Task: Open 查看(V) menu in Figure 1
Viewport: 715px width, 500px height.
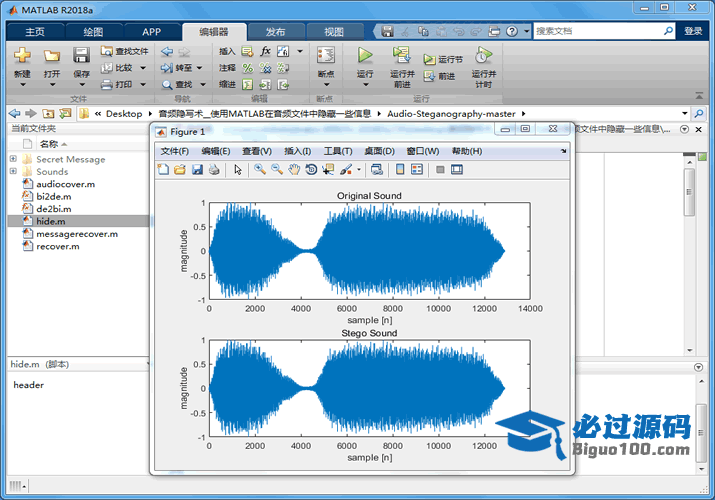Action: click(x=257, y=151)
